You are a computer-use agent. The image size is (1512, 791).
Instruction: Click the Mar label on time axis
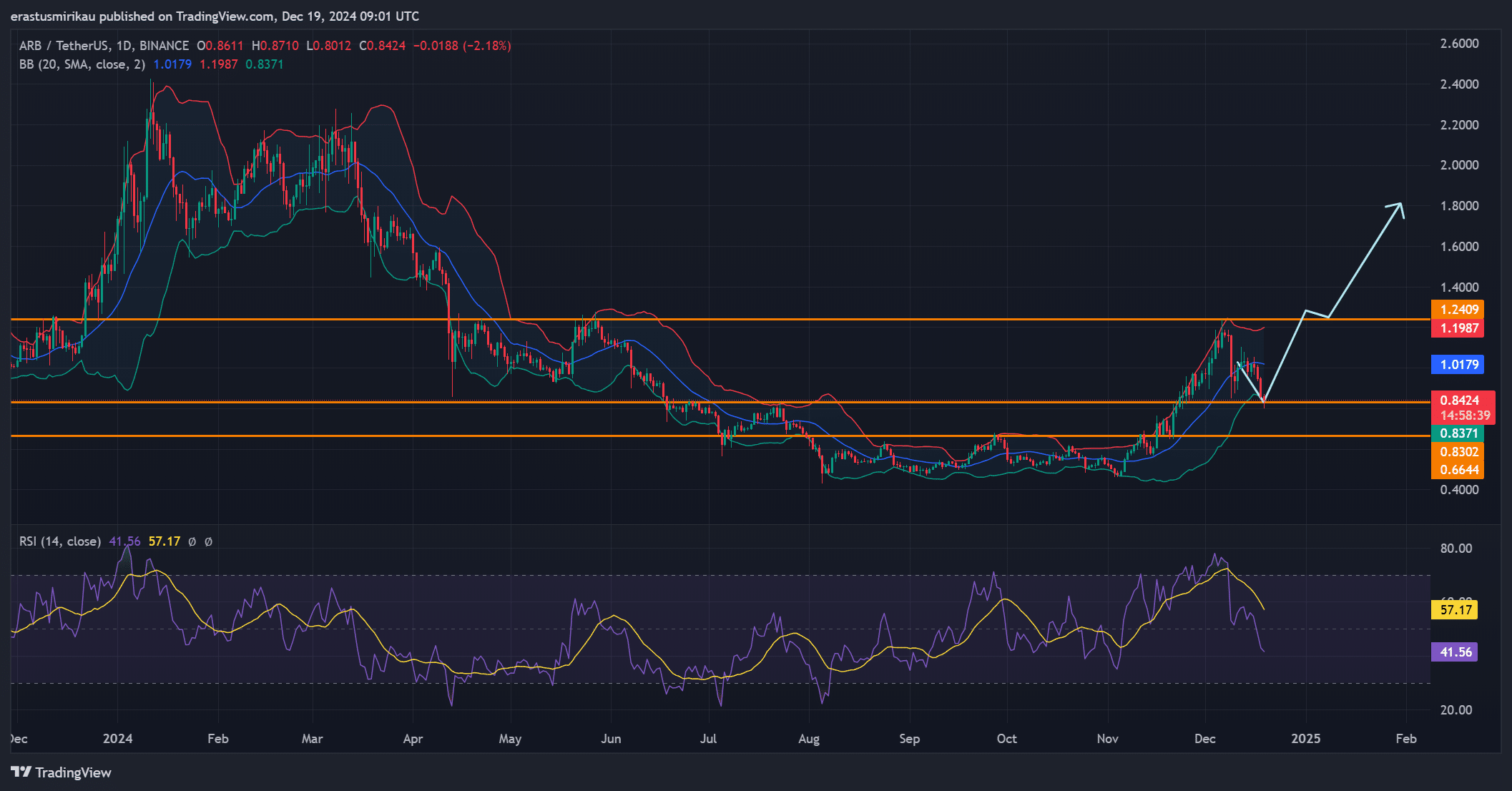click(x=313, y=739)
